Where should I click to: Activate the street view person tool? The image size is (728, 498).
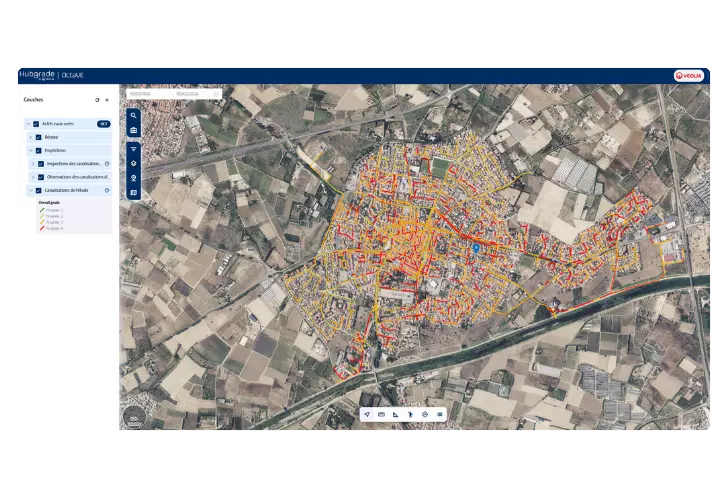[x=410, y=414]
